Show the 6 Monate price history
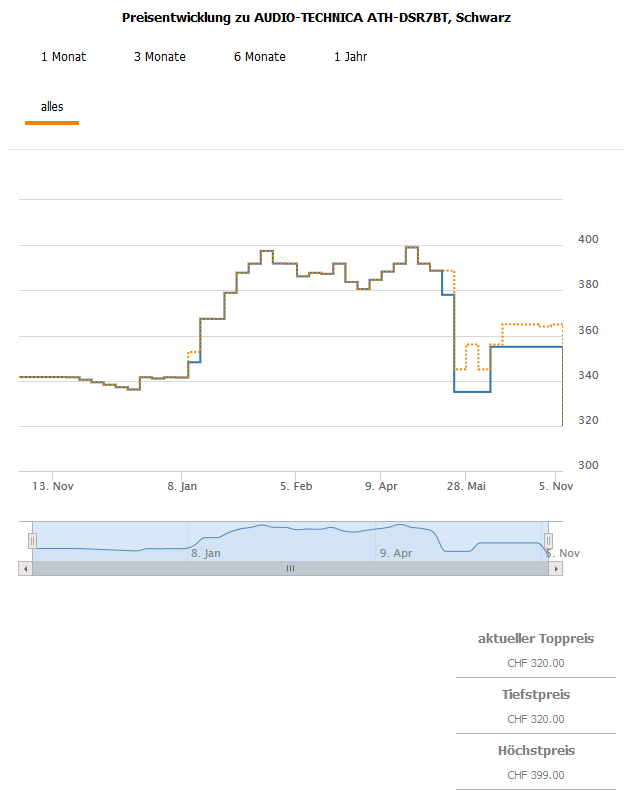Screen dimensions: 629x801 (x=260, y=57)
